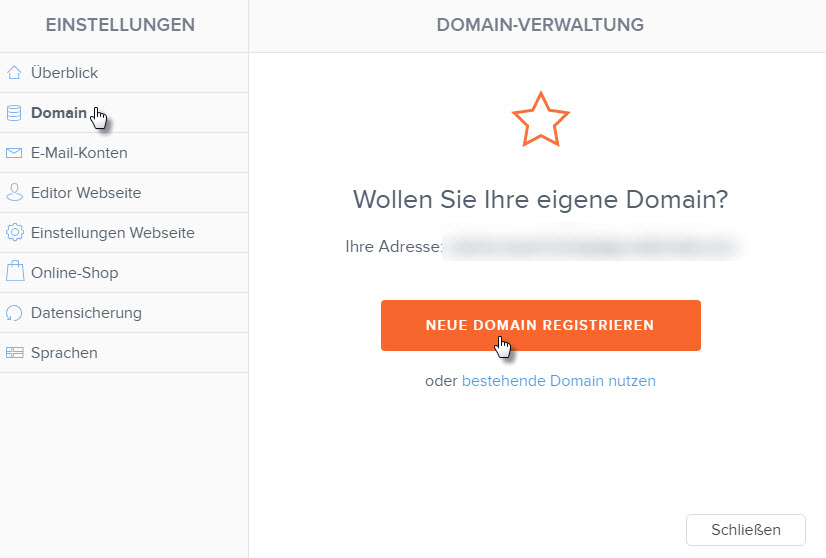Click the circular arrow Datensicherung icon

(14, 312)
